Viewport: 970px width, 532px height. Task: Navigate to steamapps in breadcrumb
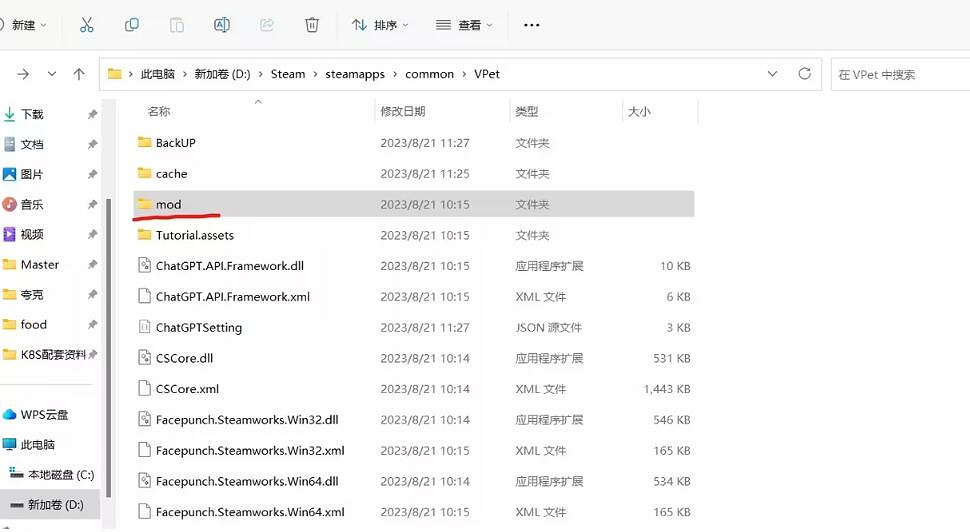pos(355,74)
